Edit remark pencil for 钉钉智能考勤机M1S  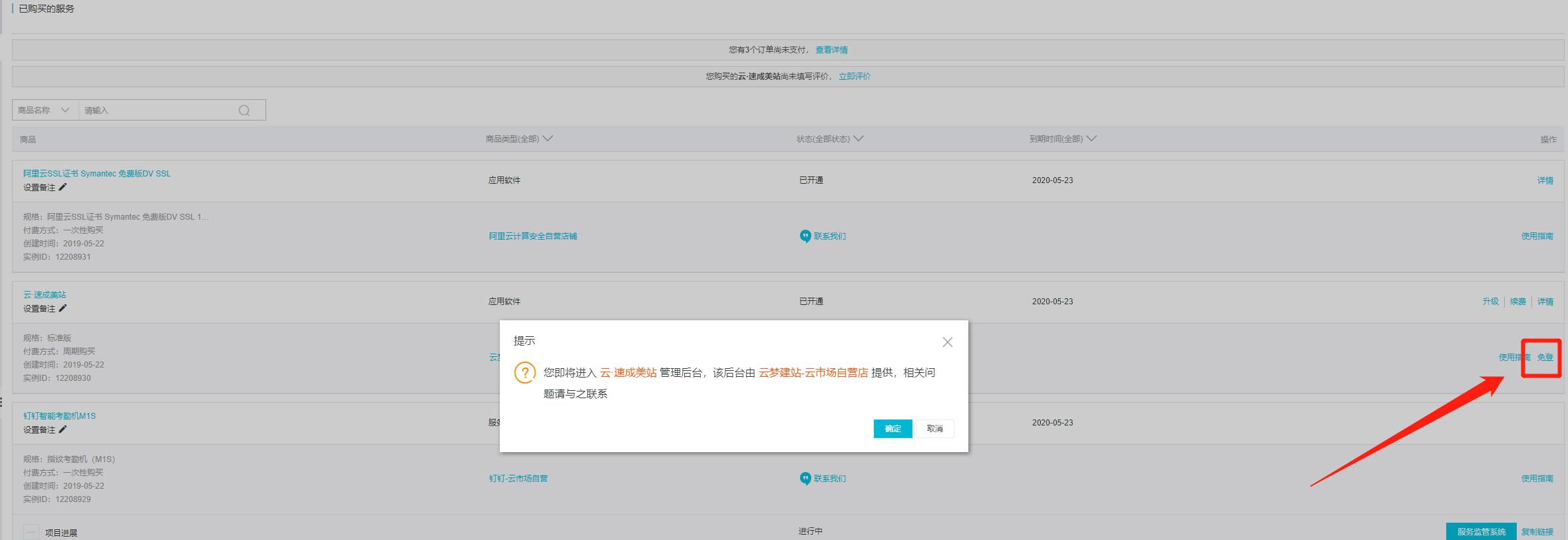(x=63, y=429)
